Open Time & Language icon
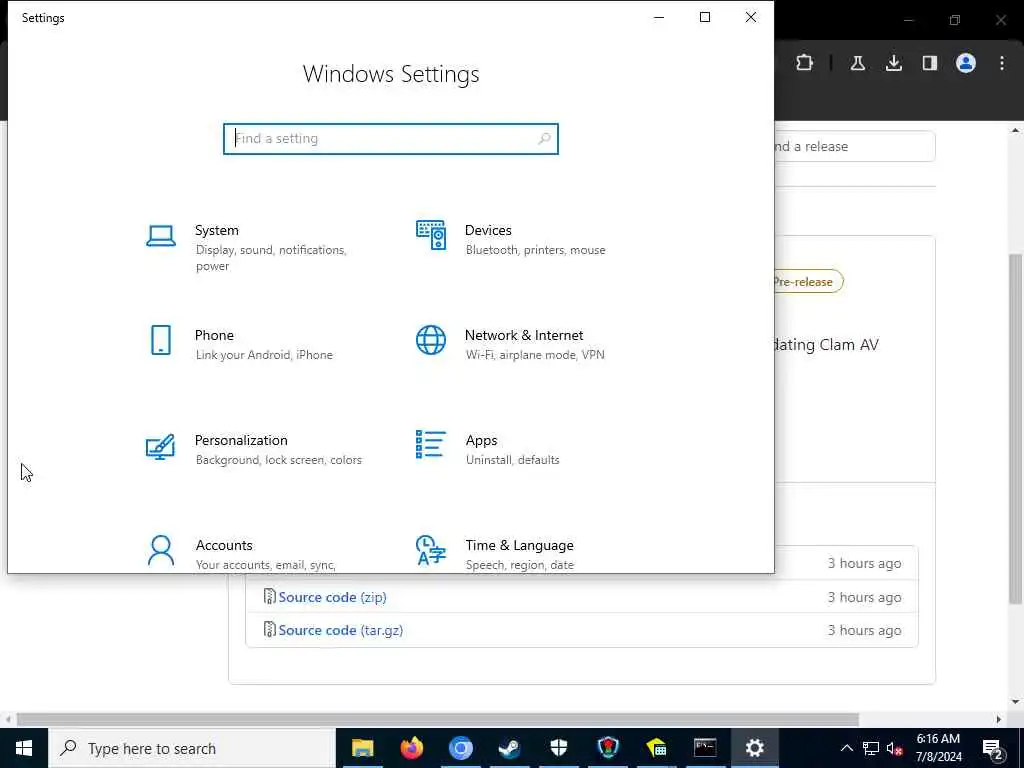Viewport: 1024px width, 768px height. click(431, 551)
